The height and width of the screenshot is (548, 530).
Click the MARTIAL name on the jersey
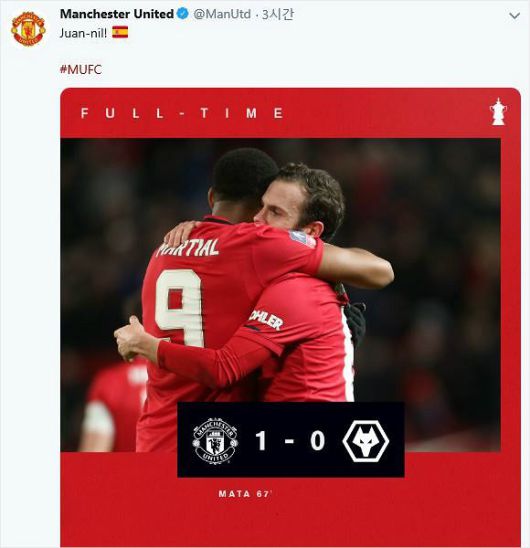click(x=188, y=248)
